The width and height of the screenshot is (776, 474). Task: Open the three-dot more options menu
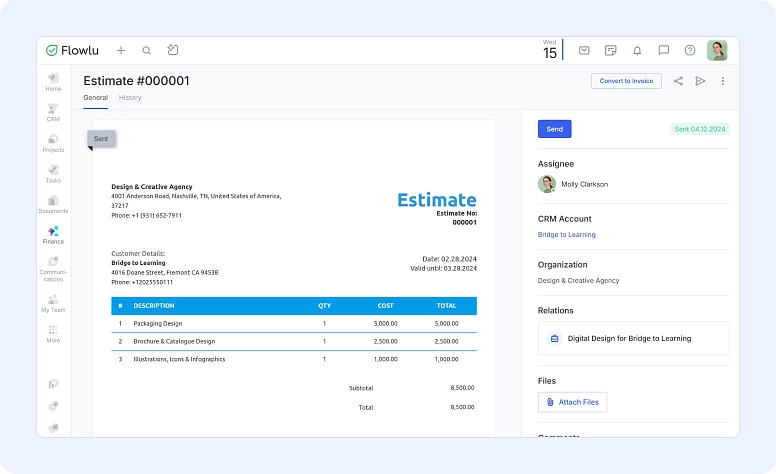click(x=723, y=81)
